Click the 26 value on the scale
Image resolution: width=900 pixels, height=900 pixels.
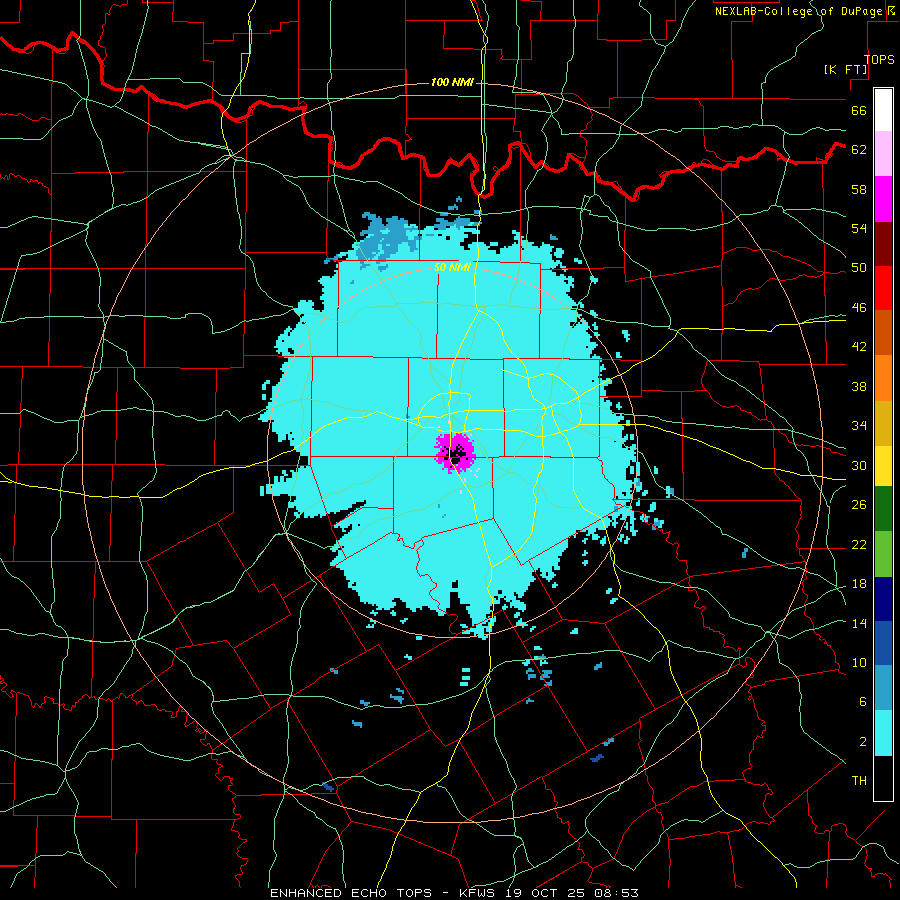click(x=859, y=505)
